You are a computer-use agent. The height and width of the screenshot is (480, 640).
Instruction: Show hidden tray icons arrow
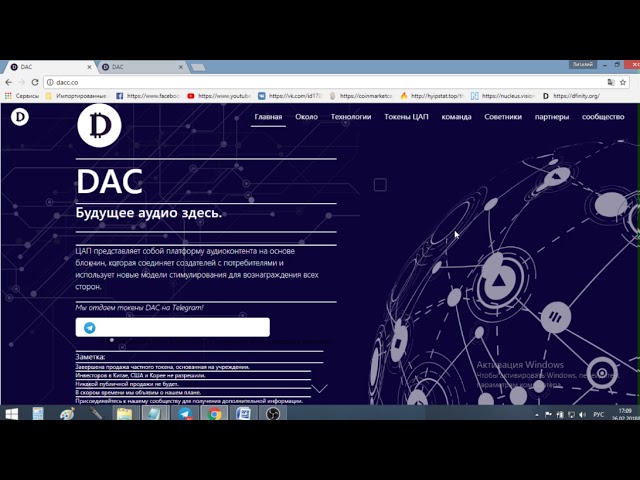click(537, 415)
